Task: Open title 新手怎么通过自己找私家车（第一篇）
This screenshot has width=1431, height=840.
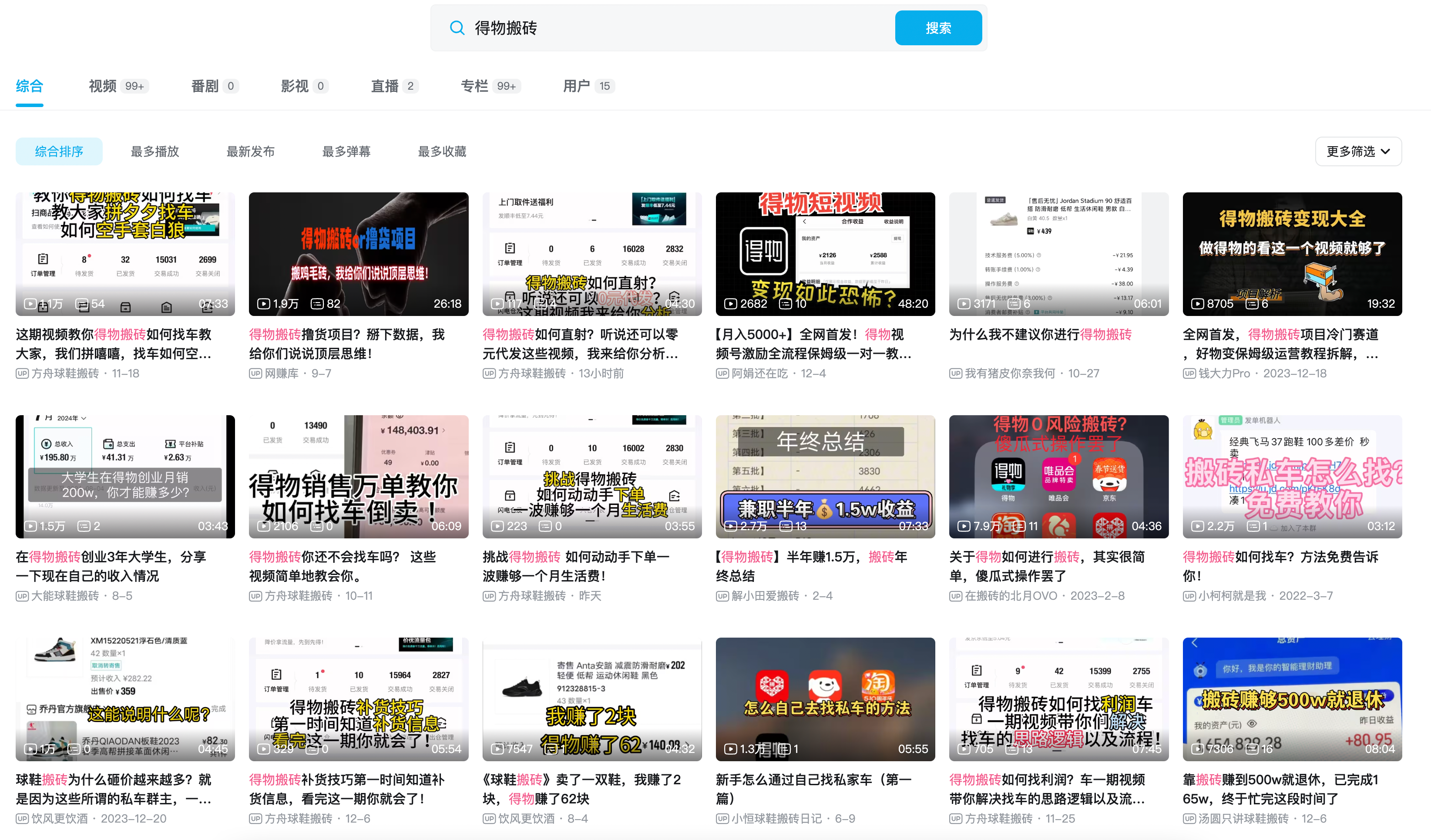Action: tap(813, 790)
